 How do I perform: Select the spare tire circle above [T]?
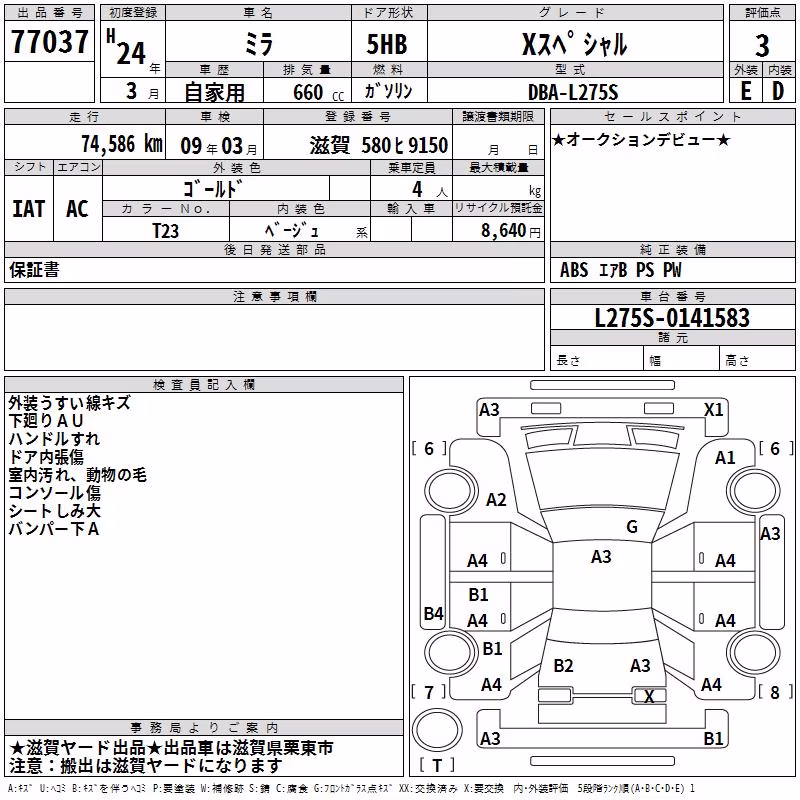(437, 730)
